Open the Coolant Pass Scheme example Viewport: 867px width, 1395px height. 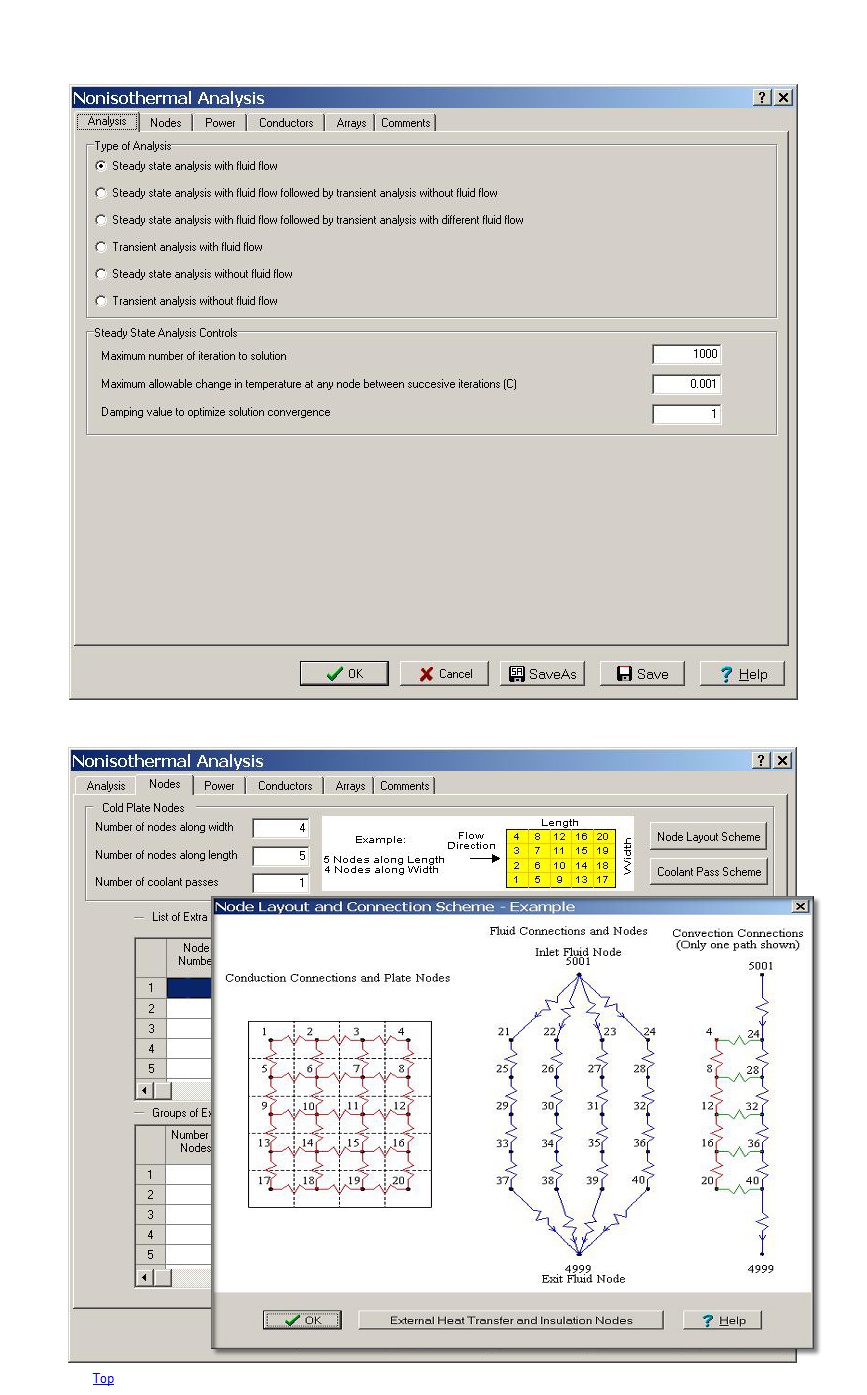pos(709,871)
